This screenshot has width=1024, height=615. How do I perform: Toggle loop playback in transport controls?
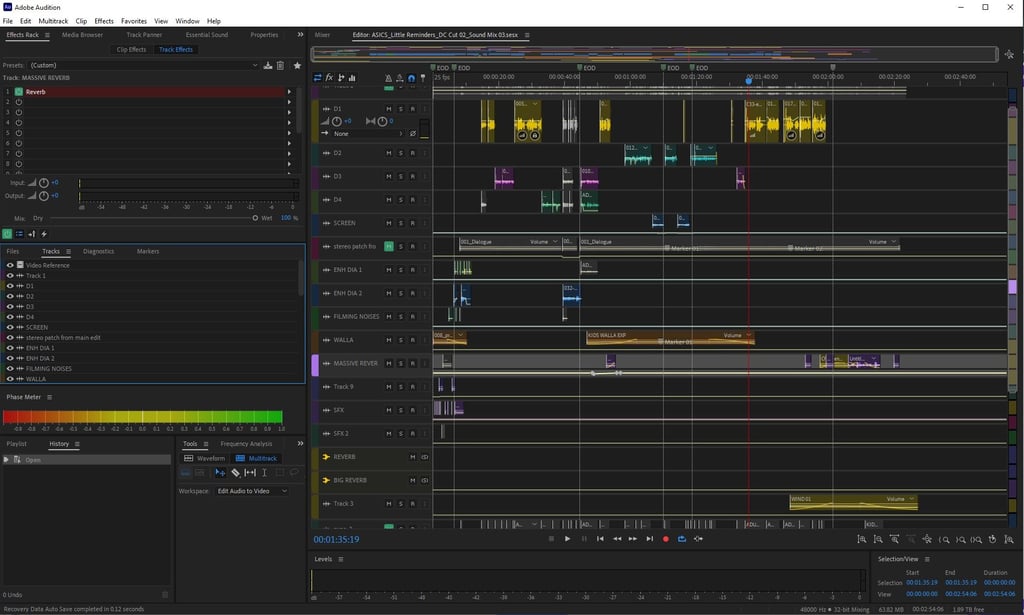coord(682,539)
